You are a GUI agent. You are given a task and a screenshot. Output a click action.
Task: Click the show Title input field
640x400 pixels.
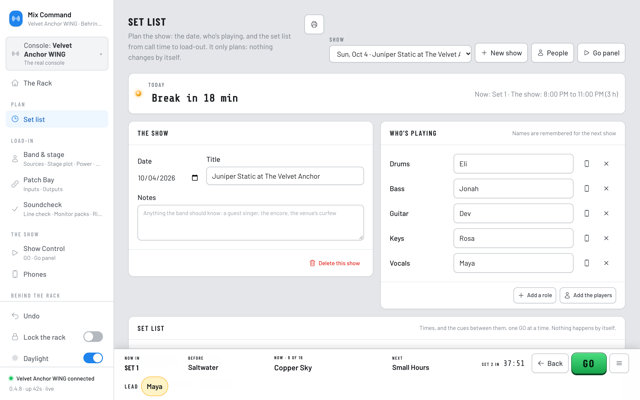point(285,176)
